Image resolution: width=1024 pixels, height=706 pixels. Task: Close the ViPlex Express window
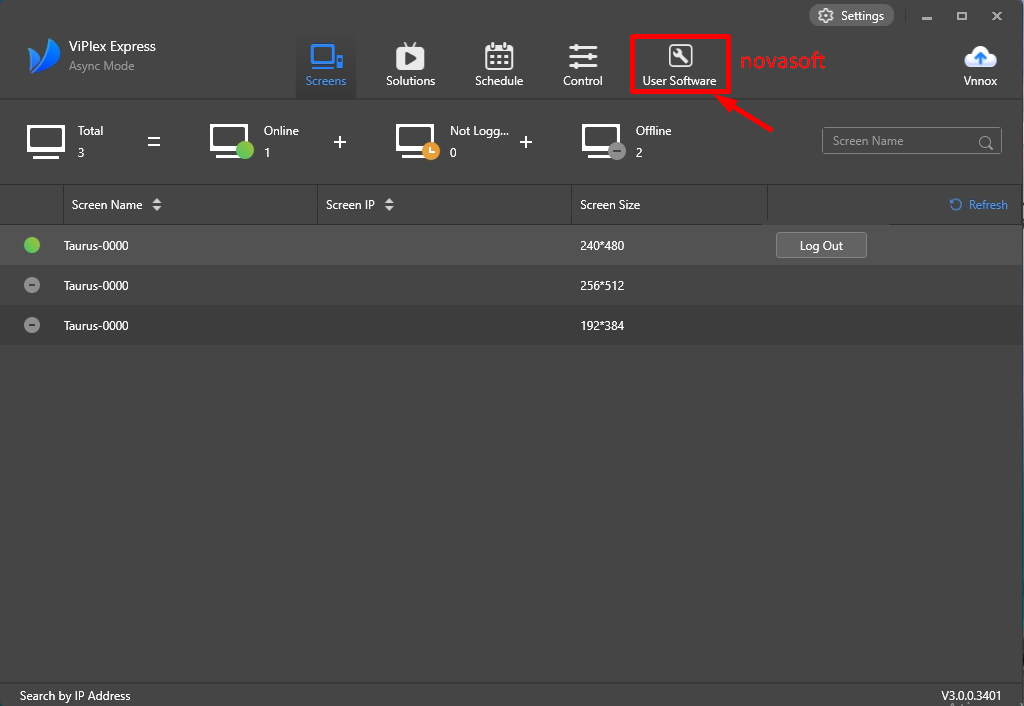point(997,16)
